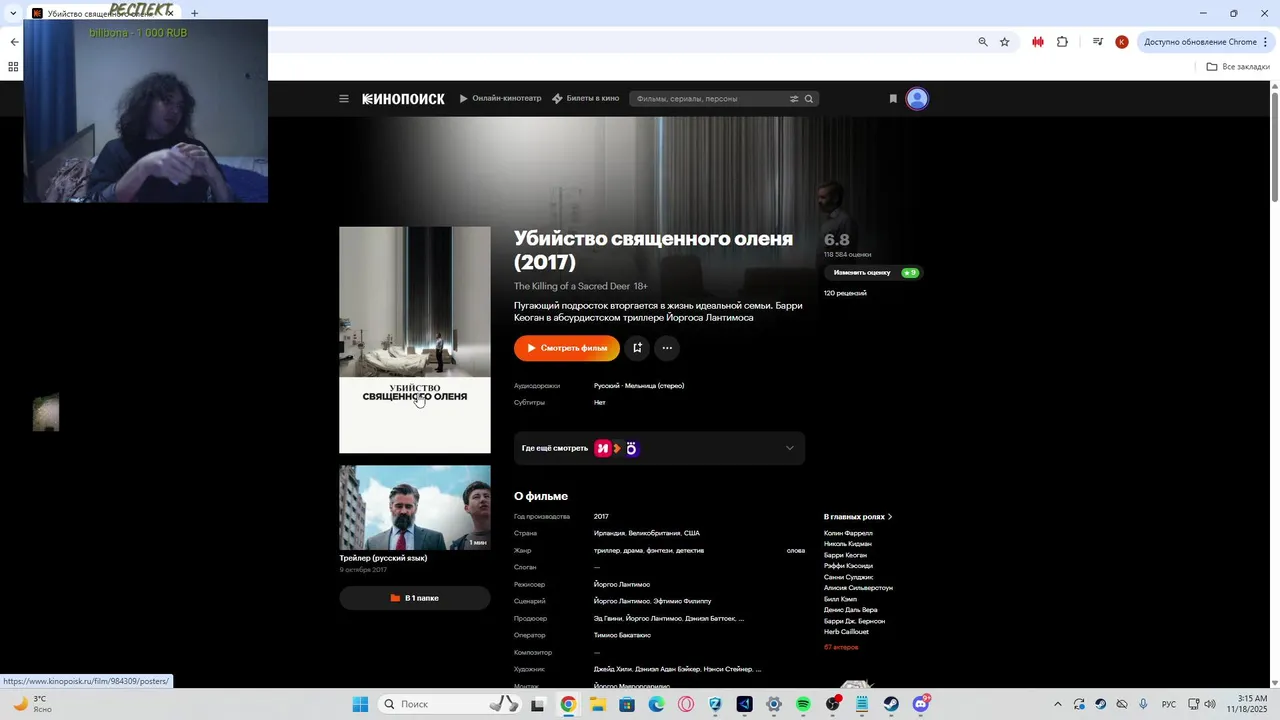Screen dimensions: 1280x720
Task: Open 'Онлайн-кинотеатр' section
Action: click(x=500, y=99)
